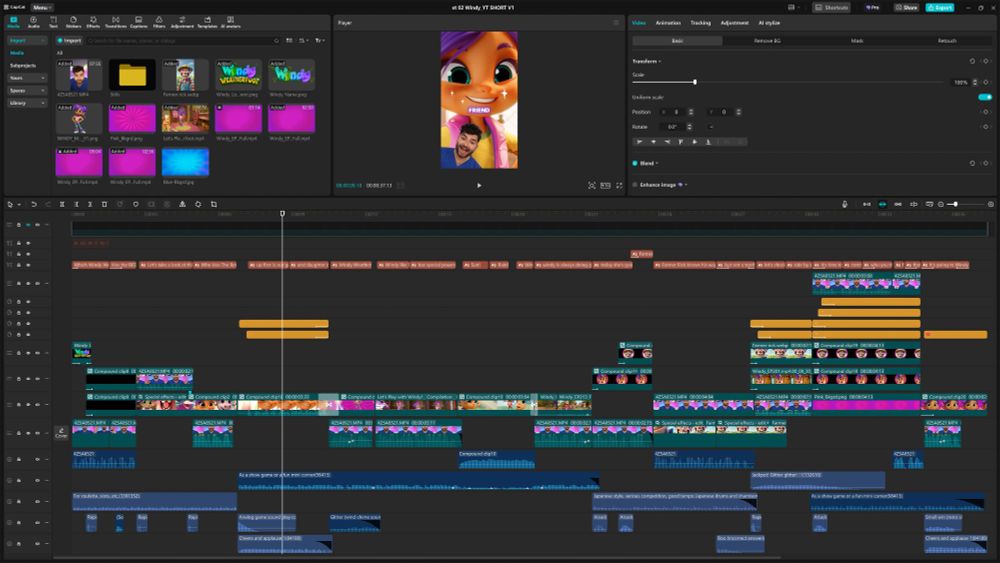Open the Transitions panel icon
This screenshot has height=563, width=1000.
click(x=115, y=22)
